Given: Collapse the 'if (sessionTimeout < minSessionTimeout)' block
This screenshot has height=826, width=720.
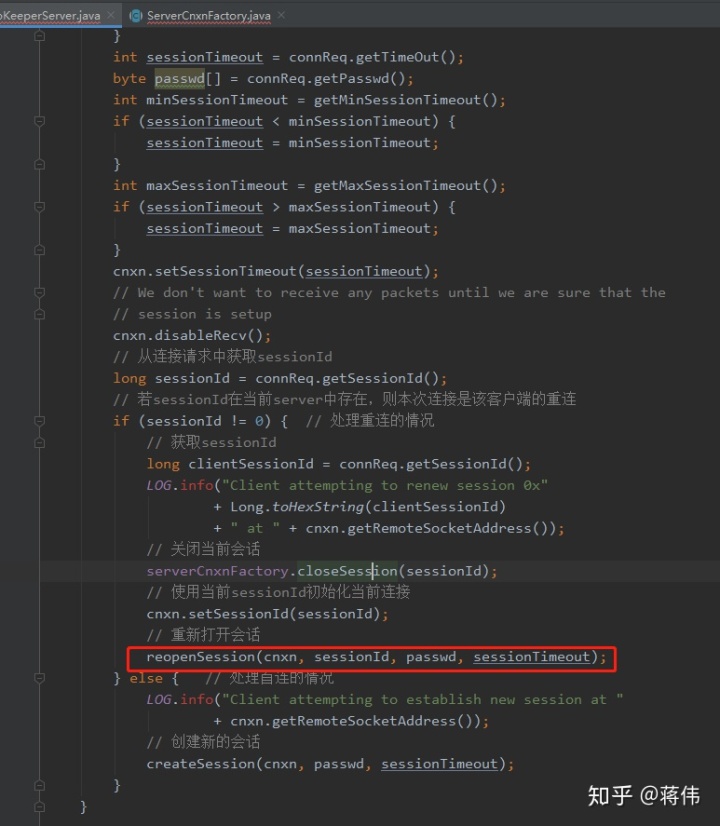Looking at the screenshot, I should pyautogui.click(x=40, y=121).
